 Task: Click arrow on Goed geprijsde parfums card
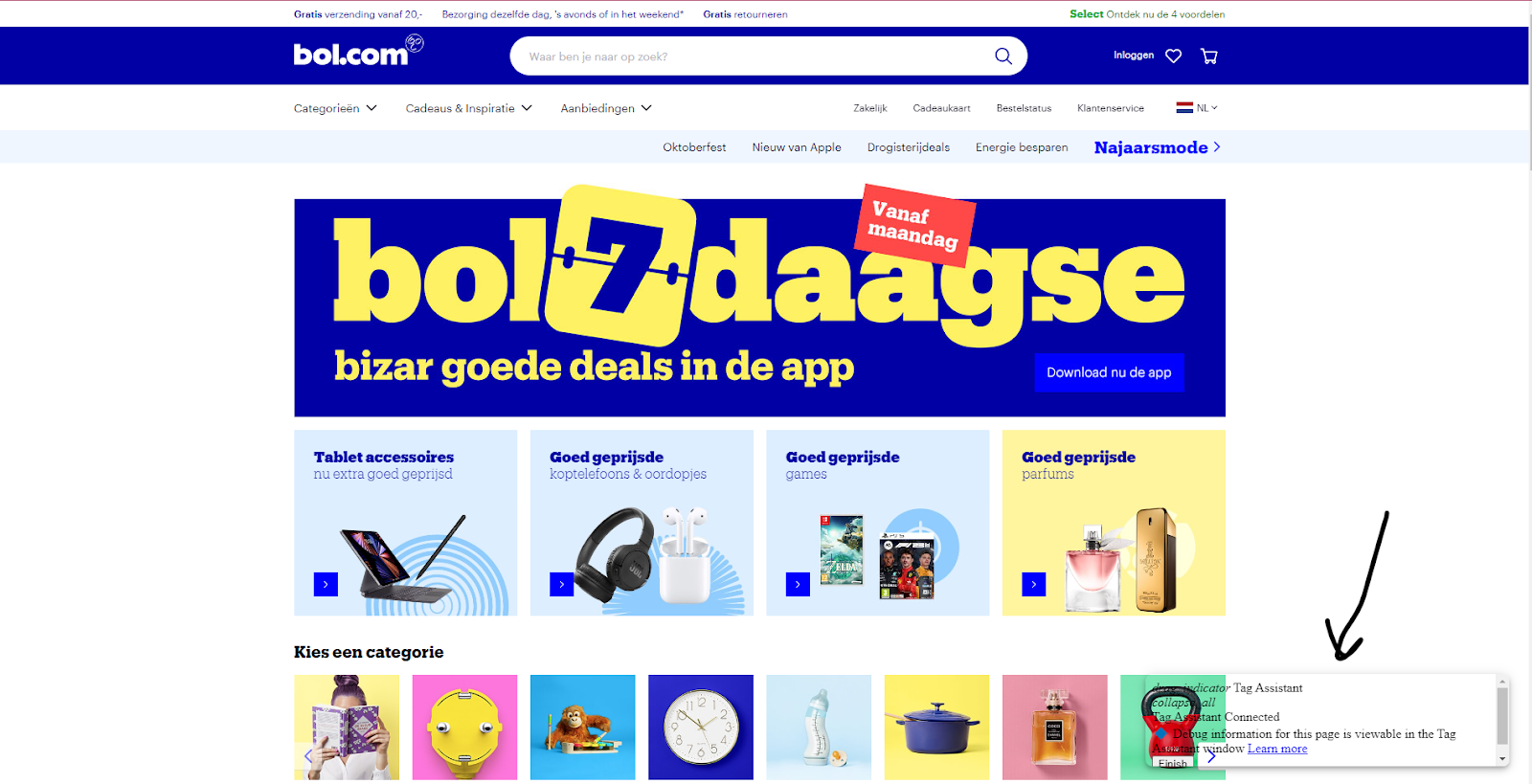[1034, 584]
